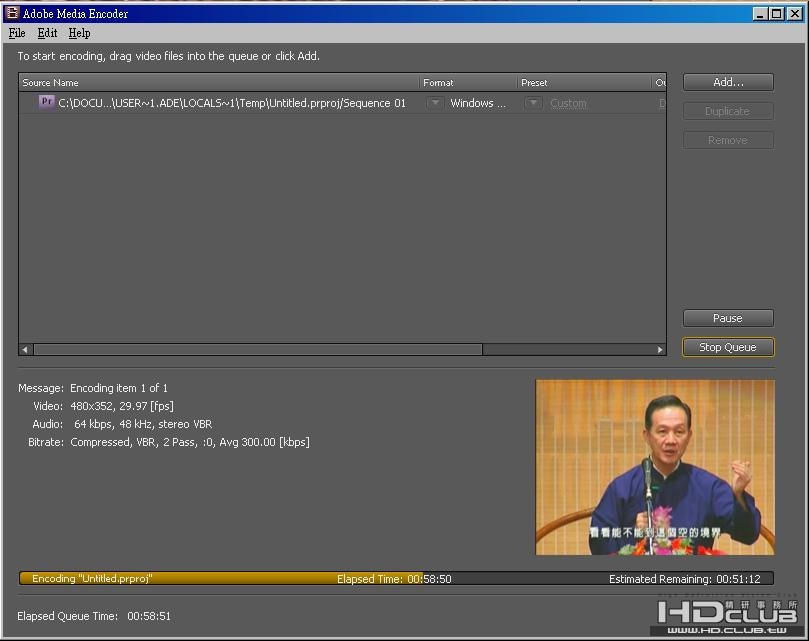Click the Duplicate button

pyautogui.click(x=728, y=111)
